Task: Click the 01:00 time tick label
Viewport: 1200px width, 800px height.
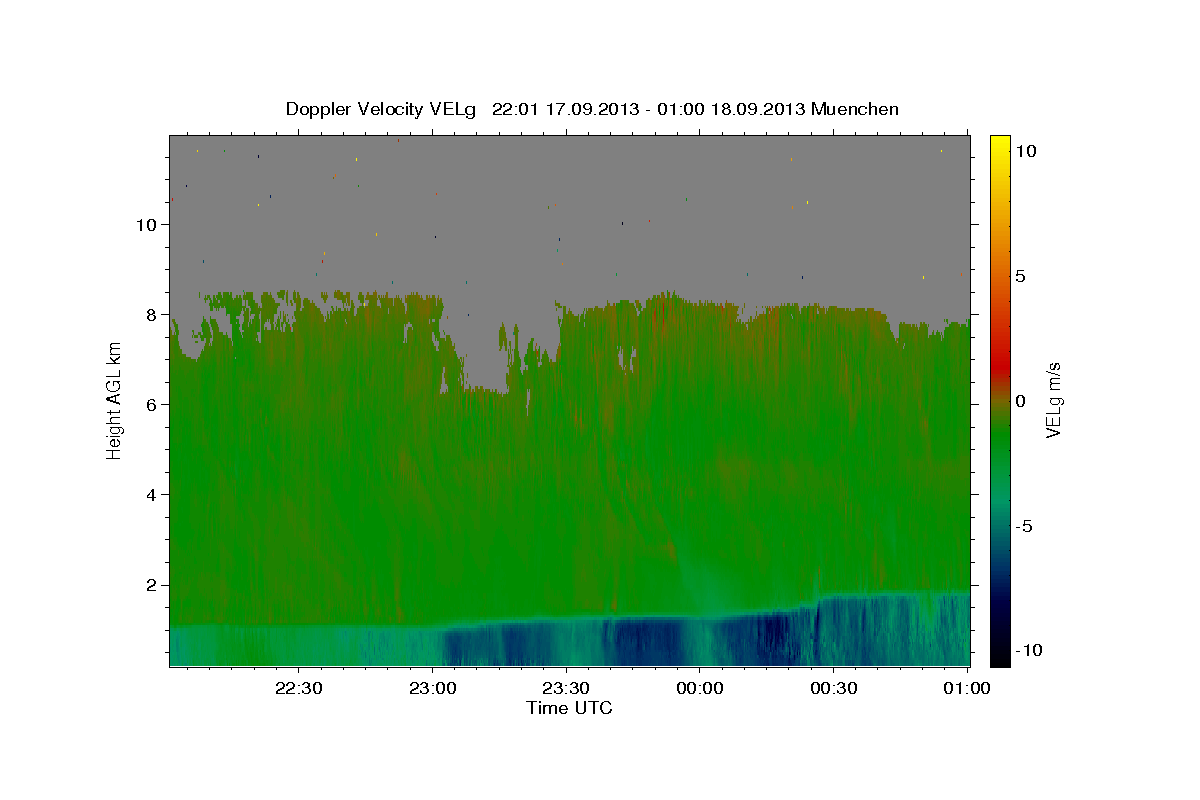Action: 966,688
